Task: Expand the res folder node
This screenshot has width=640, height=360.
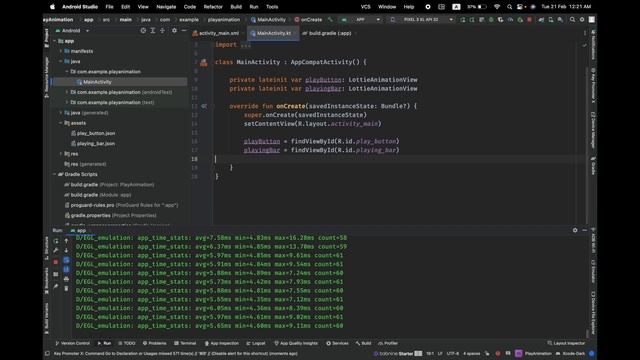Action: pos(61,154)
